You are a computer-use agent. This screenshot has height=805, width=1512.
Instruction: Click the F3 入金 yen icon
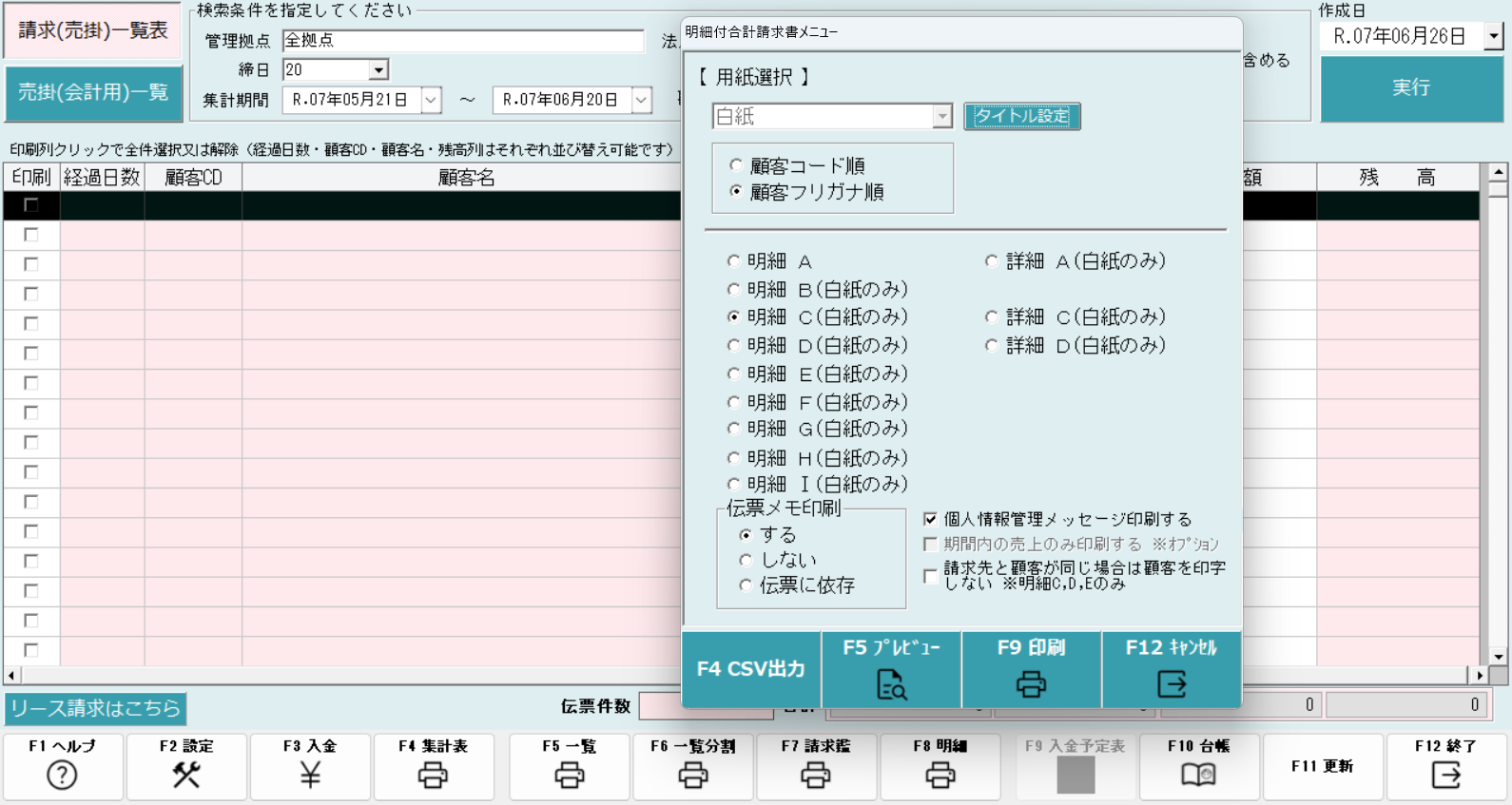310,776
